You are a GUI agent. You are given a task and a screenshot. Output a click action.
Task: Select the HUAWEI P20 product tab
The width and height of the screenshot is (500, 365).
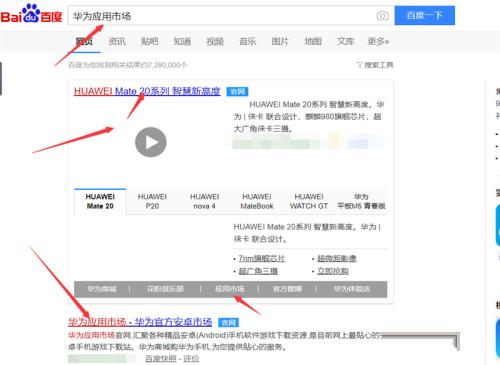[x=152, y=201]
